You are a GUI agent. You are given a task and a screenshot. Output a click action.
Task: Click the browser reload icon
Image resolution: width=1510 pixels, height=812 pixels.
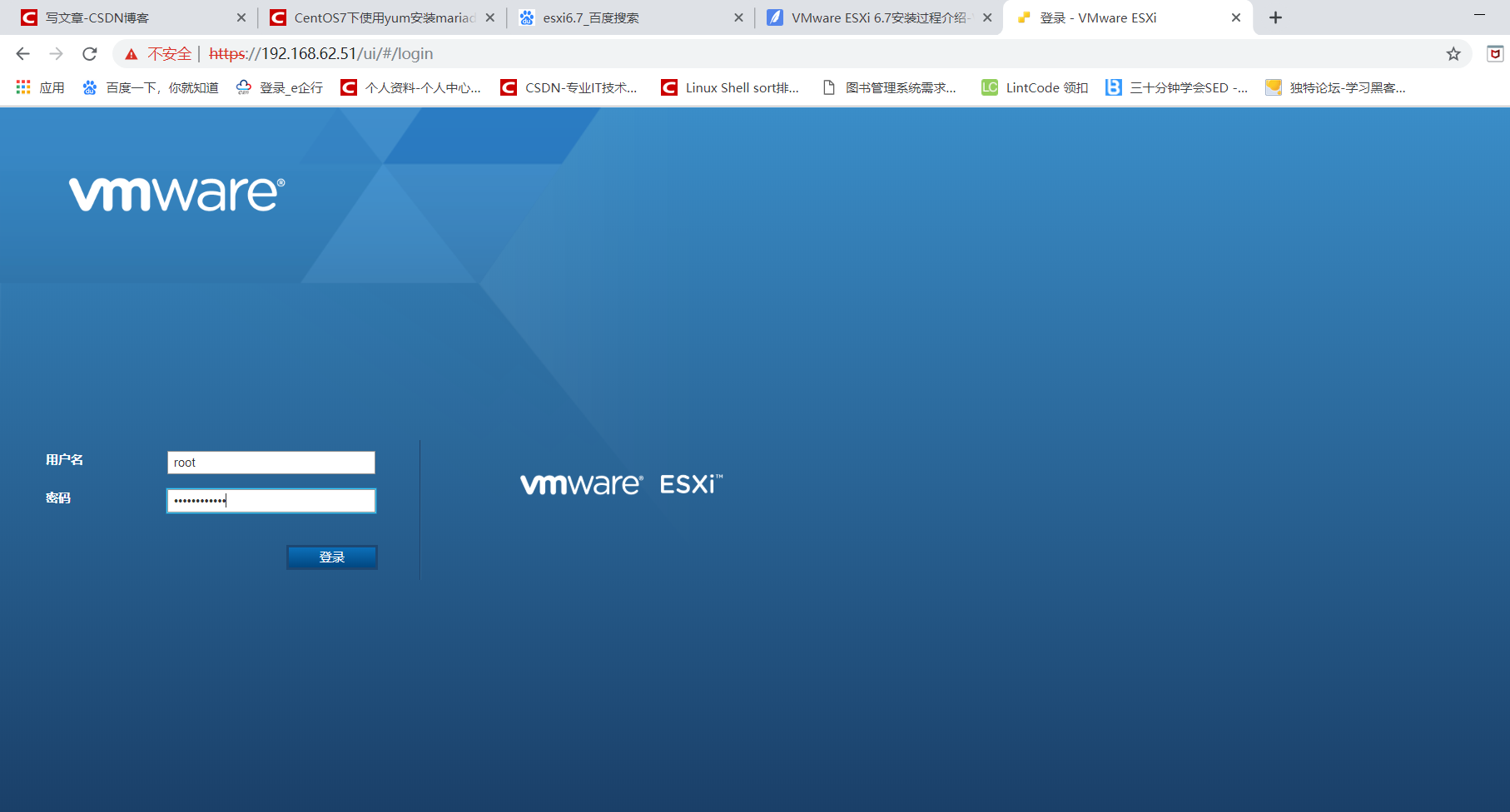click(x=89, y=53)
